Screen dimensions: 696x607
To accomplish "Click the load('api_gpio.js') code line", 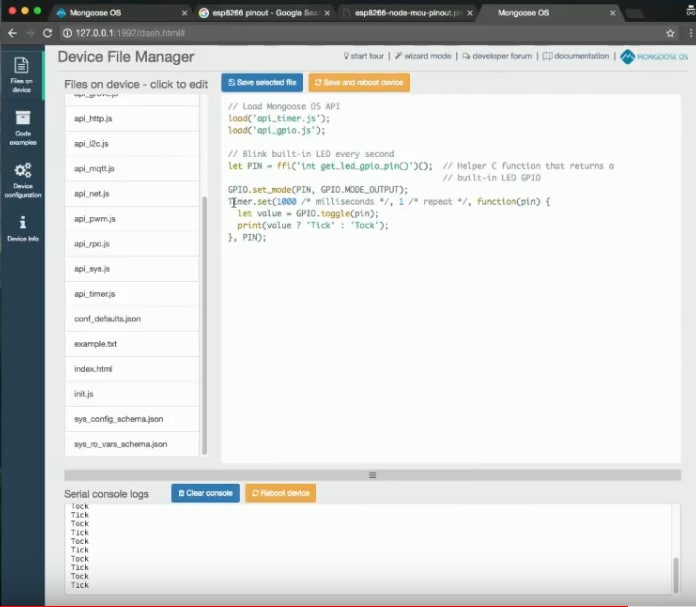I will [276, 130].
